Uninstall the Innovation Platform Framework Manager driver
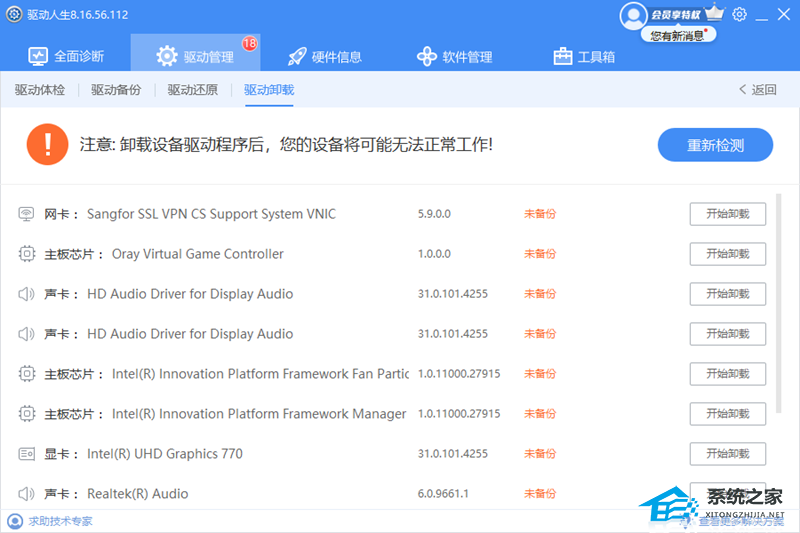Screen dimensions: 800x533 pyautogui.click(x=728, y=414)
